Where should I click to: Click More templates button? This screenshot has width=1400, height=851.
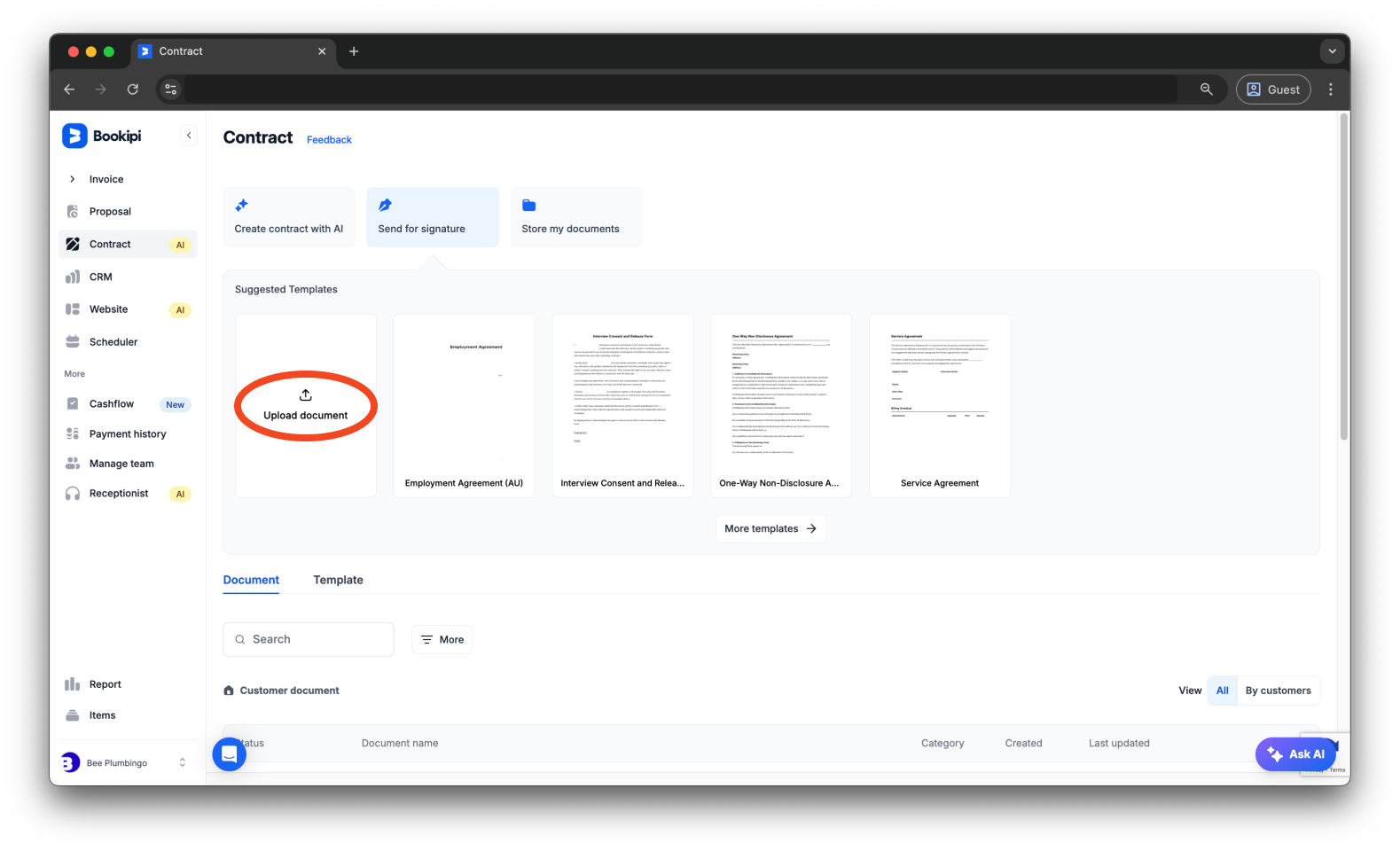pyautogui.click(x=770, y=529)
